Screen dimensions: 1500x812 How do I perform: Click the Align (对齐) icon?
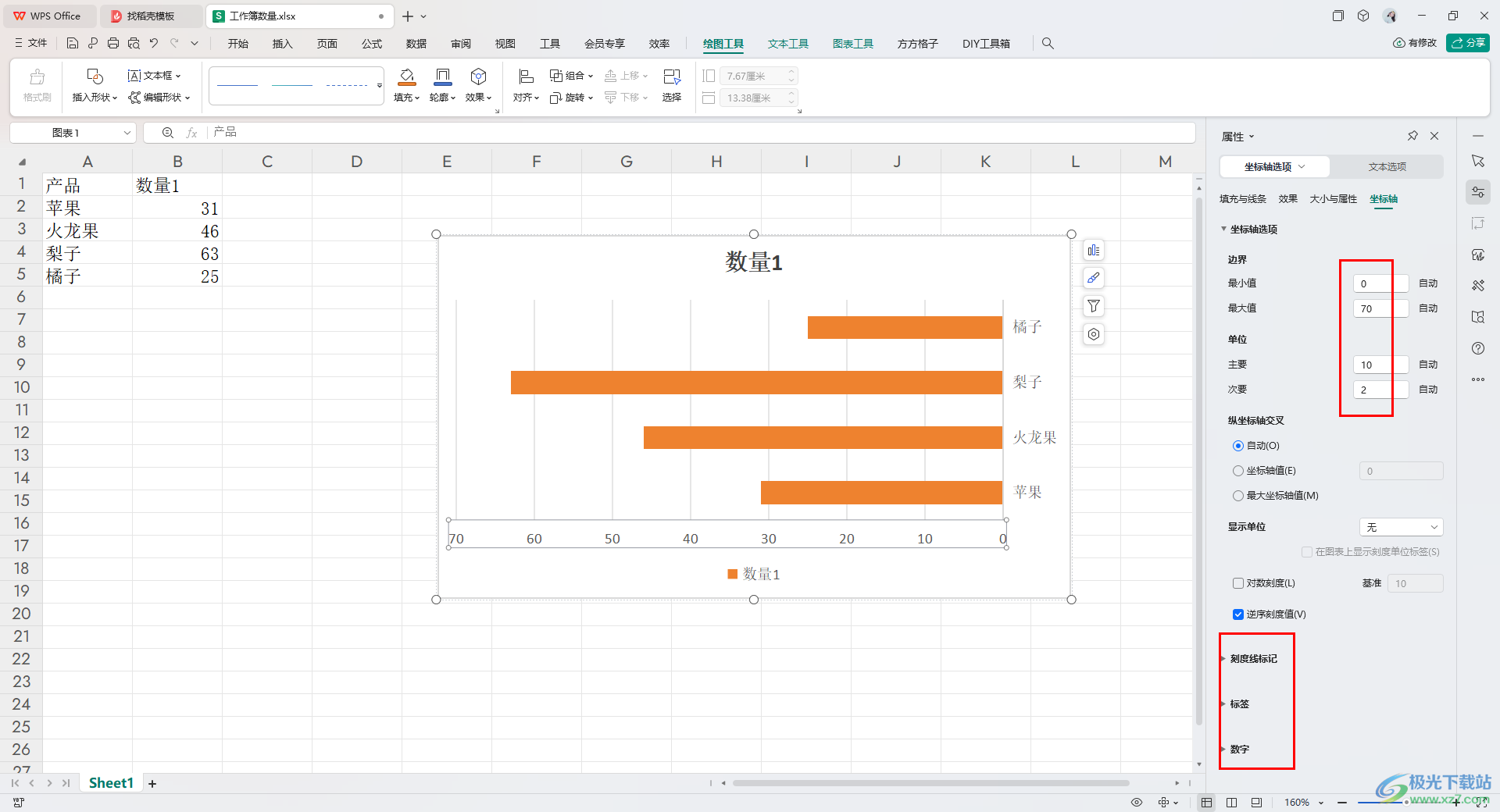pyautogui.click(x=526, y=77)
